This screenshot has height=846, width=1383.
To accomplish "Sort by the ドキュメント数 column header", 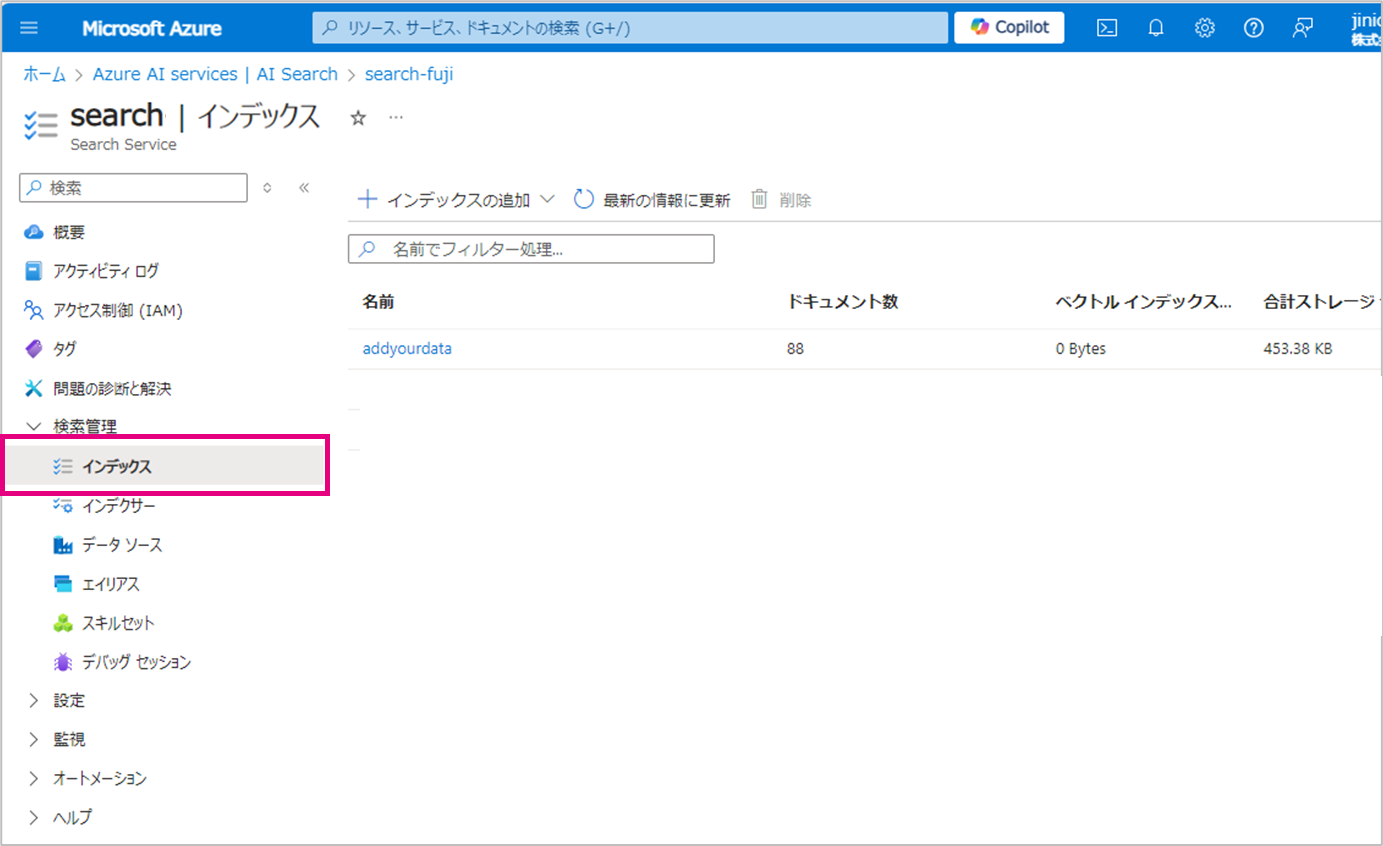I will point(843,302).
